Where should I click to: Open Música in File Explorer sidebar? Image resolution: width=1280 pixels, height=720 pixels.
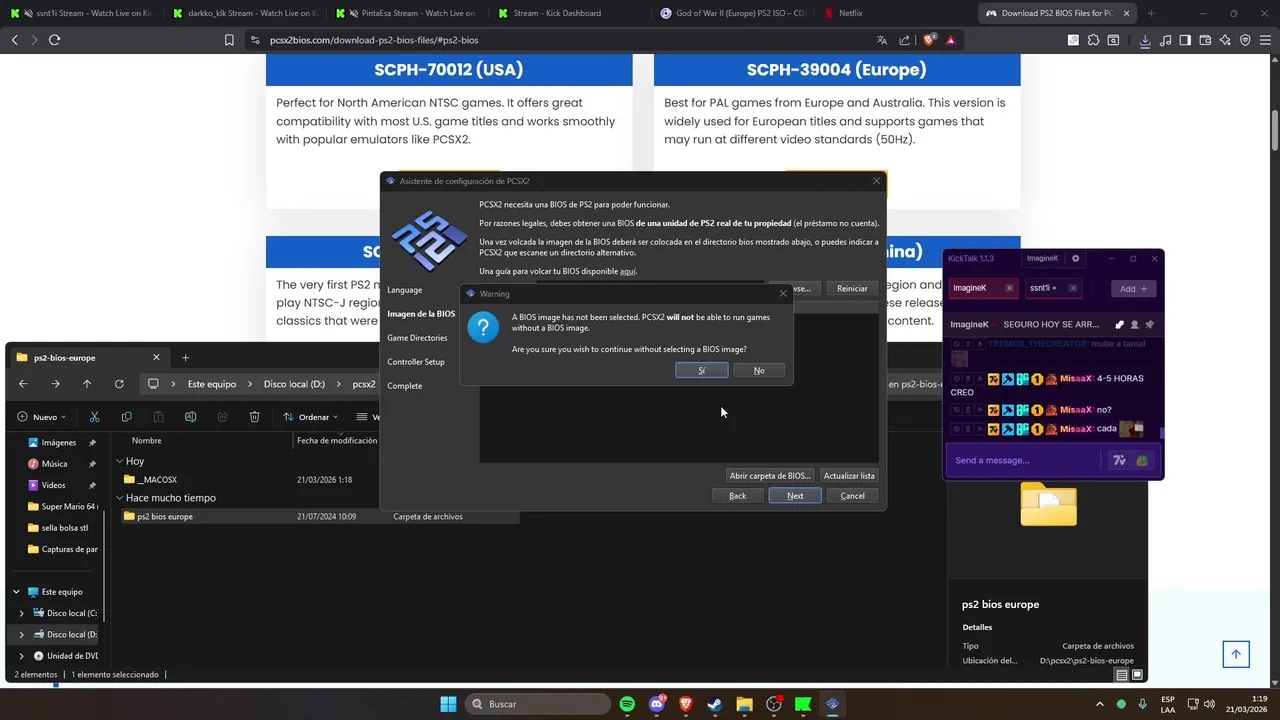point(54,464)
